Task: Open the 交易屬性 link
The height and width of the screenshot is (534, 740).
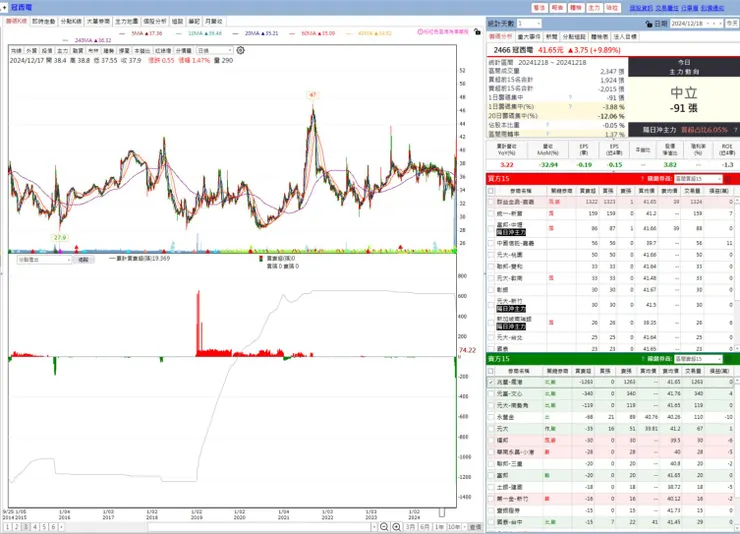Action: [667, 8]
